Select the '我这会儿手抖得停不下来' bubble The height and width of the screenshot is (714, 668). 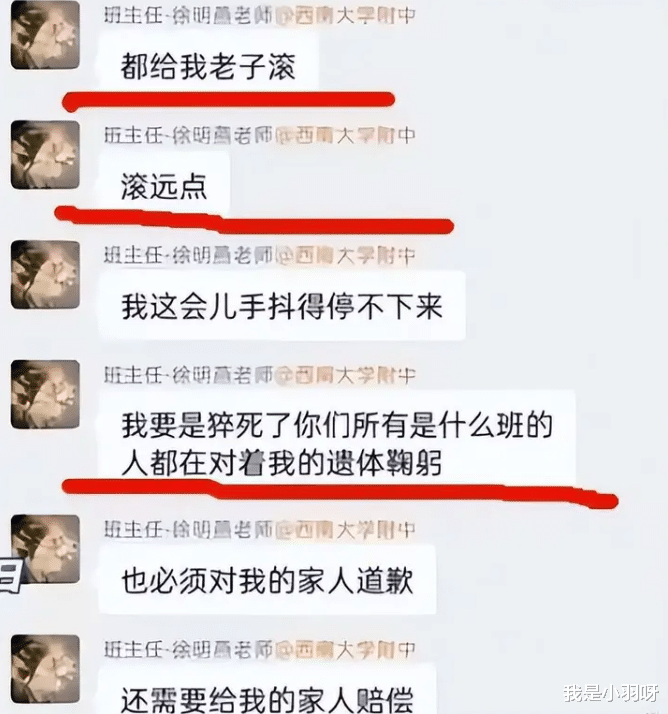pyautogui.click(x=282, y=306)
